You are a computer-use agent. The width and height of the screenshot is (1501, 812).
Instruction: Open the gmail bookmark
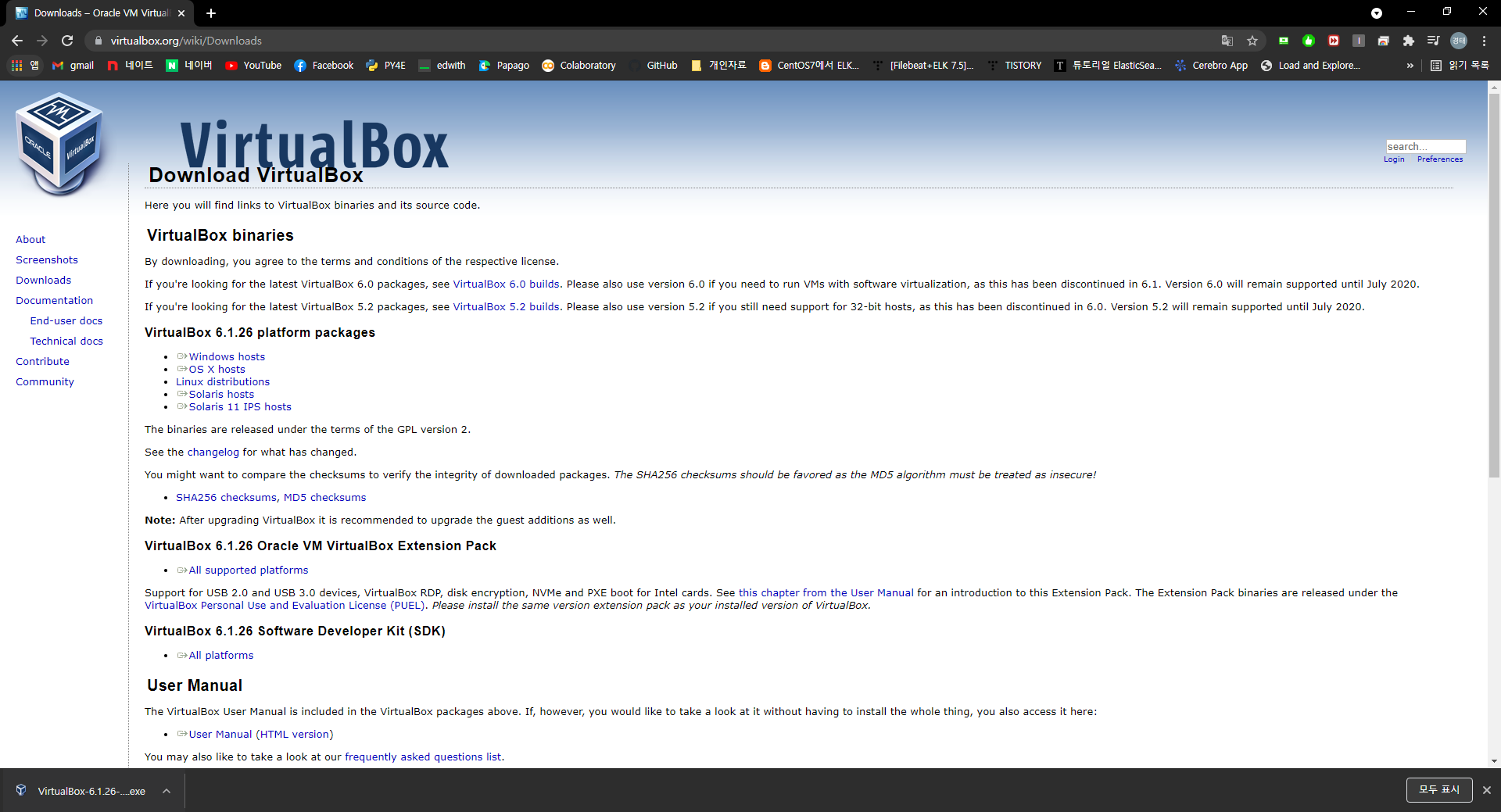click(x=73, y=66)
